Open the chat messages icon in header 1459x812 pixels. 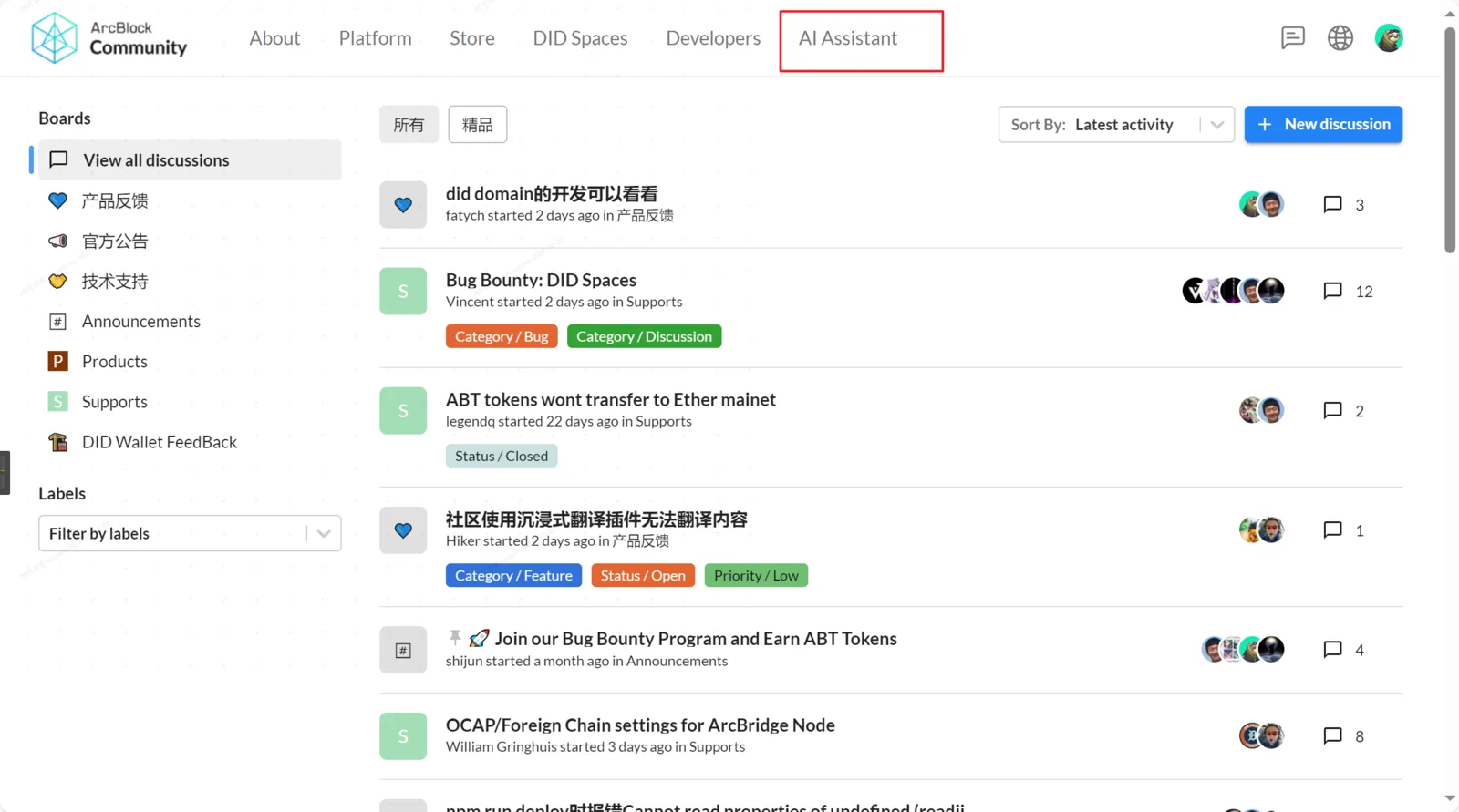[x=1292, y=38]
